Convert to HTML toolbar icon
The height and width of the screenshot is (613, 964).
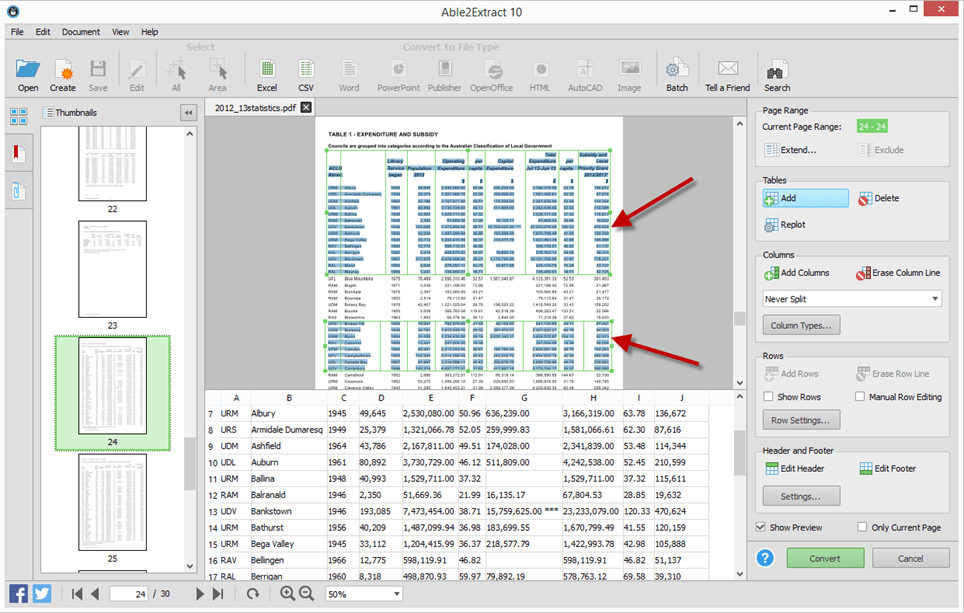pyautogui.click(x=540, y=75)
